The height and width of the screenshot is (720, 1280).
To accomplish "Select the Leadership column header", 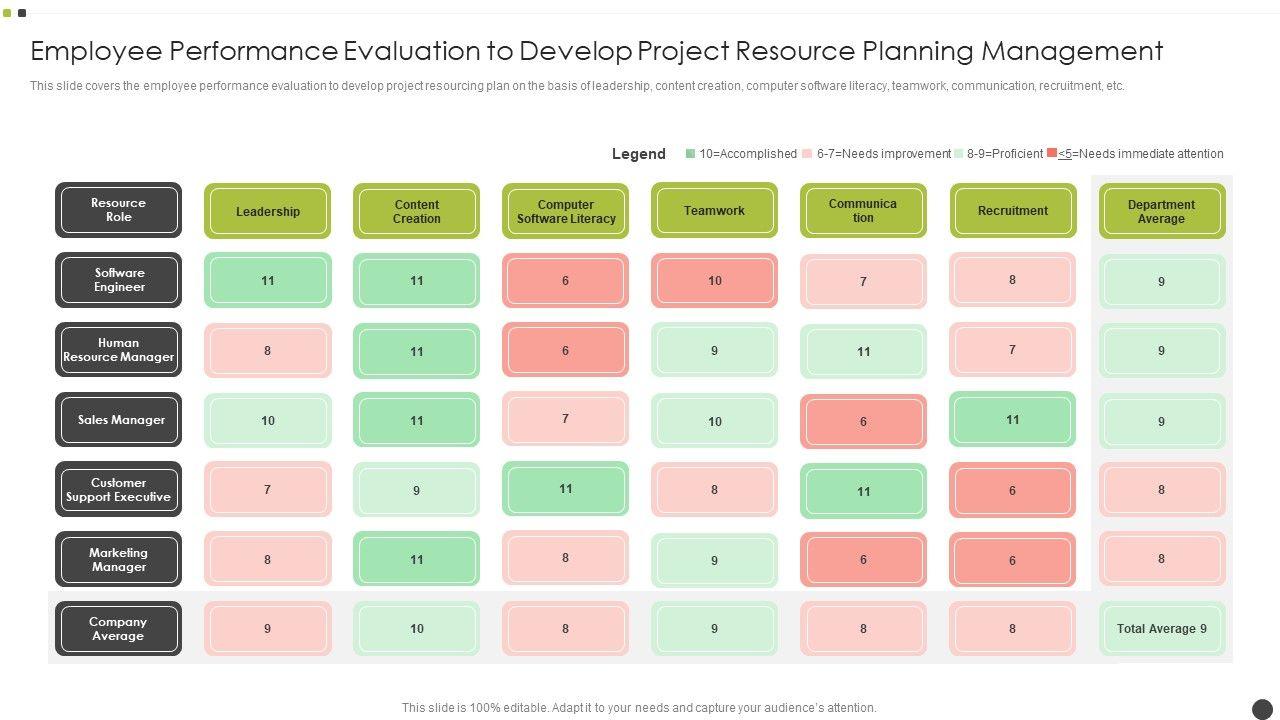I will tap(267, 211).
